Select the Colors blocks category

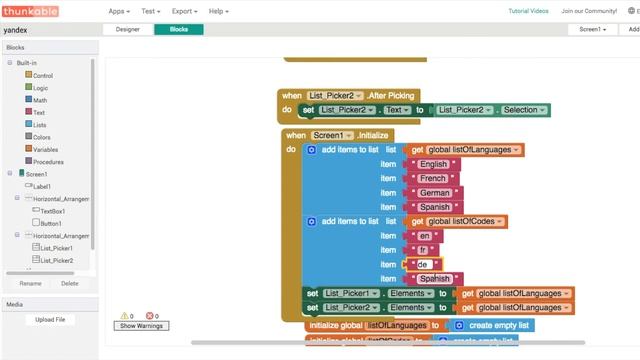click(x=38, y=137)
